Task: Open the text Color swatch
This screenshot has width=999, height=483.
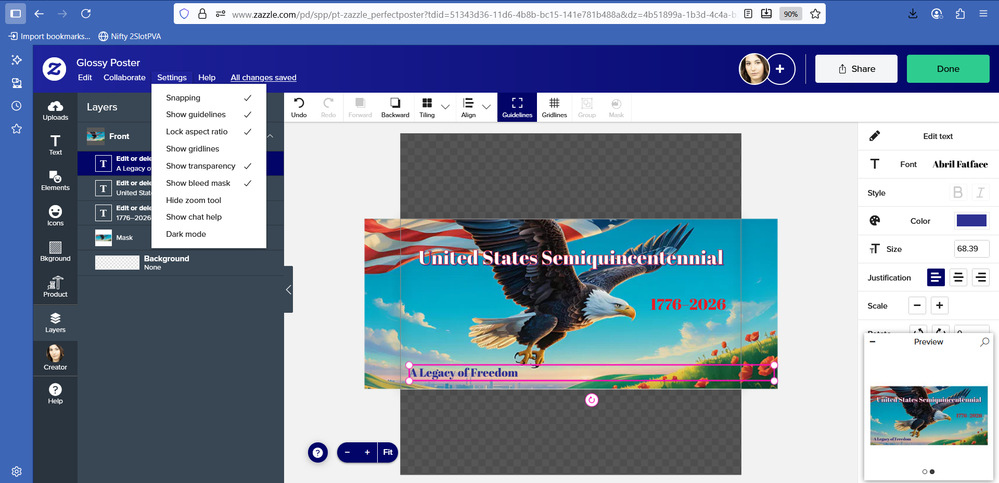Action: point(971,221)
